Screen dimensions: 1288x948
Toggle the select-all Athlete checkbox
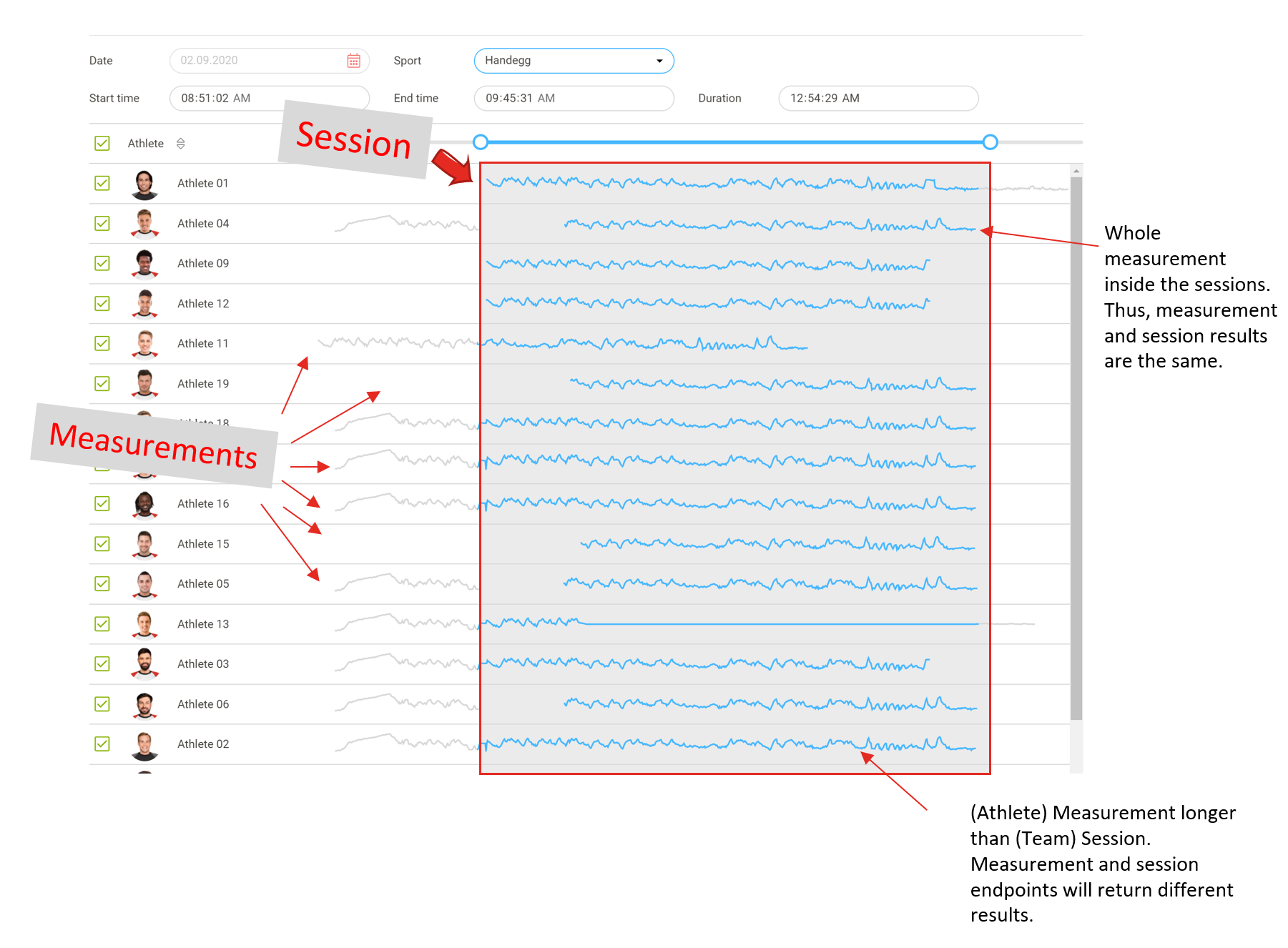[x=102, y=143]
